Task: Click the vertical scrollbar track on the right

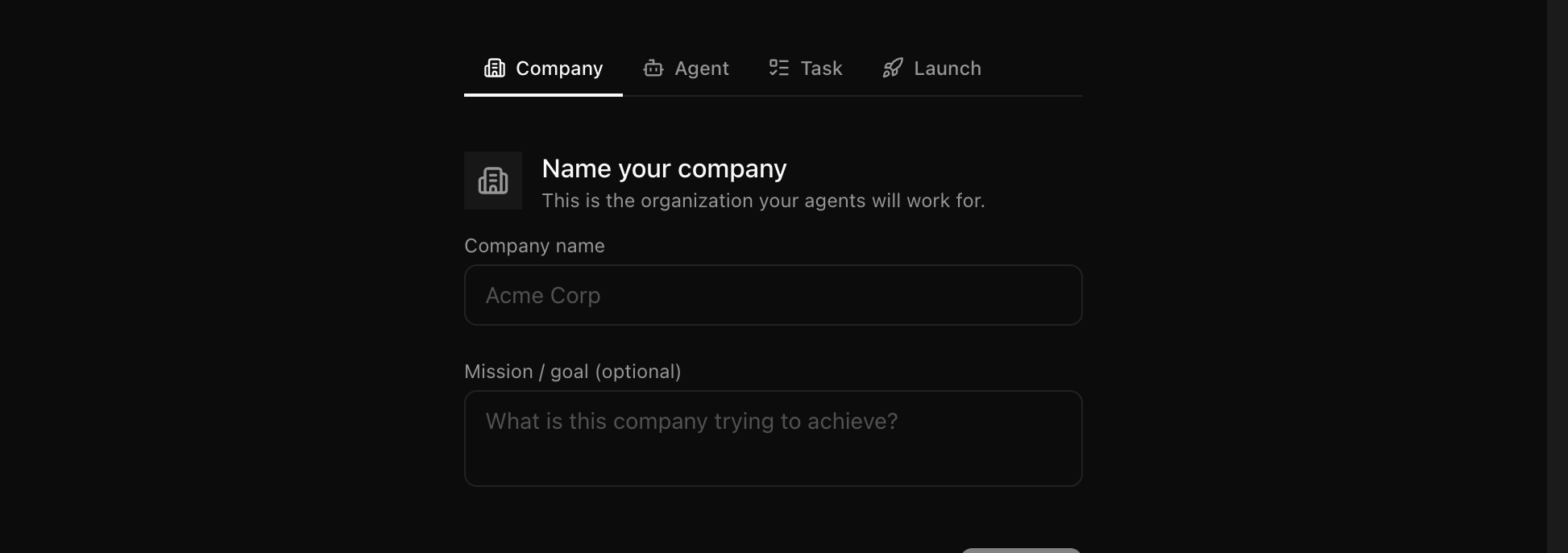Action: (x=1557, y=276)
